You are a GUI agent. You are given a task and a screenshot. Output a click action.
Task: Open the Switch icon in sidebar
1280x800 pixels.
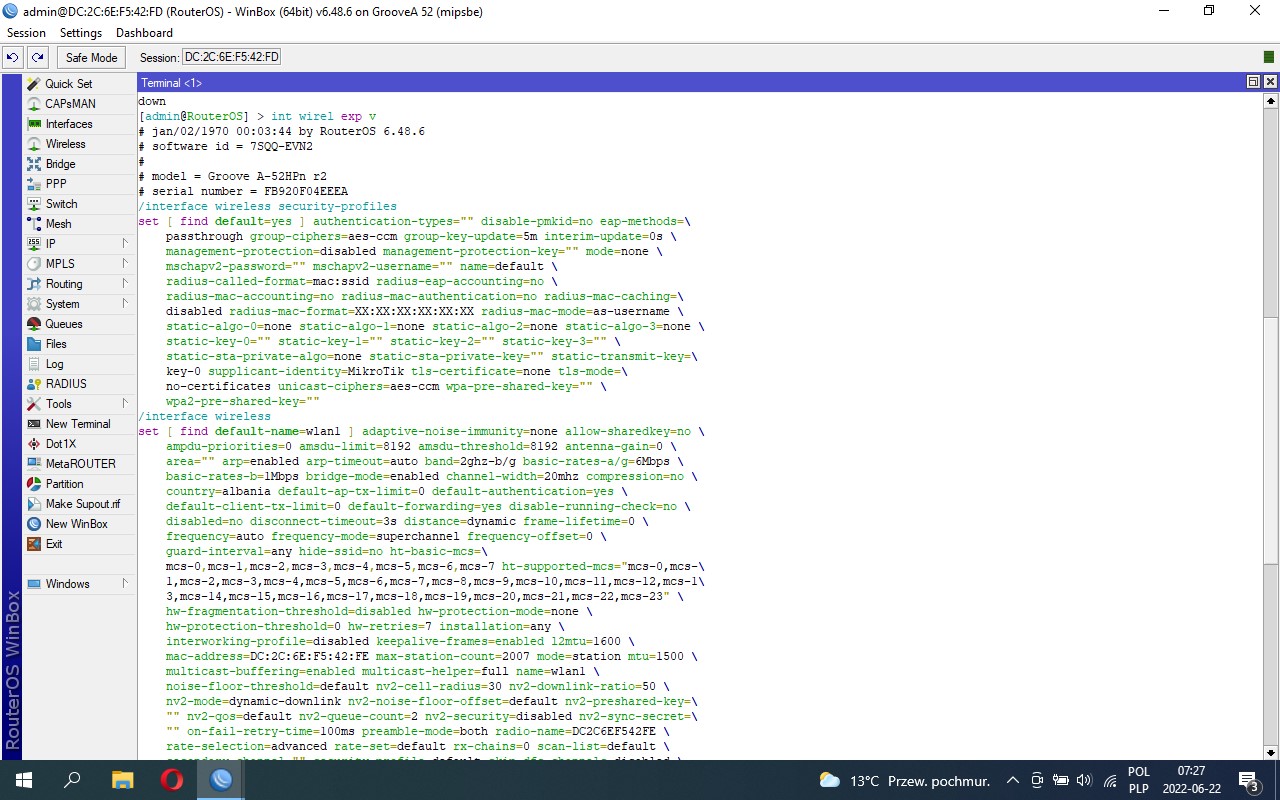click(x=34, y=204)
